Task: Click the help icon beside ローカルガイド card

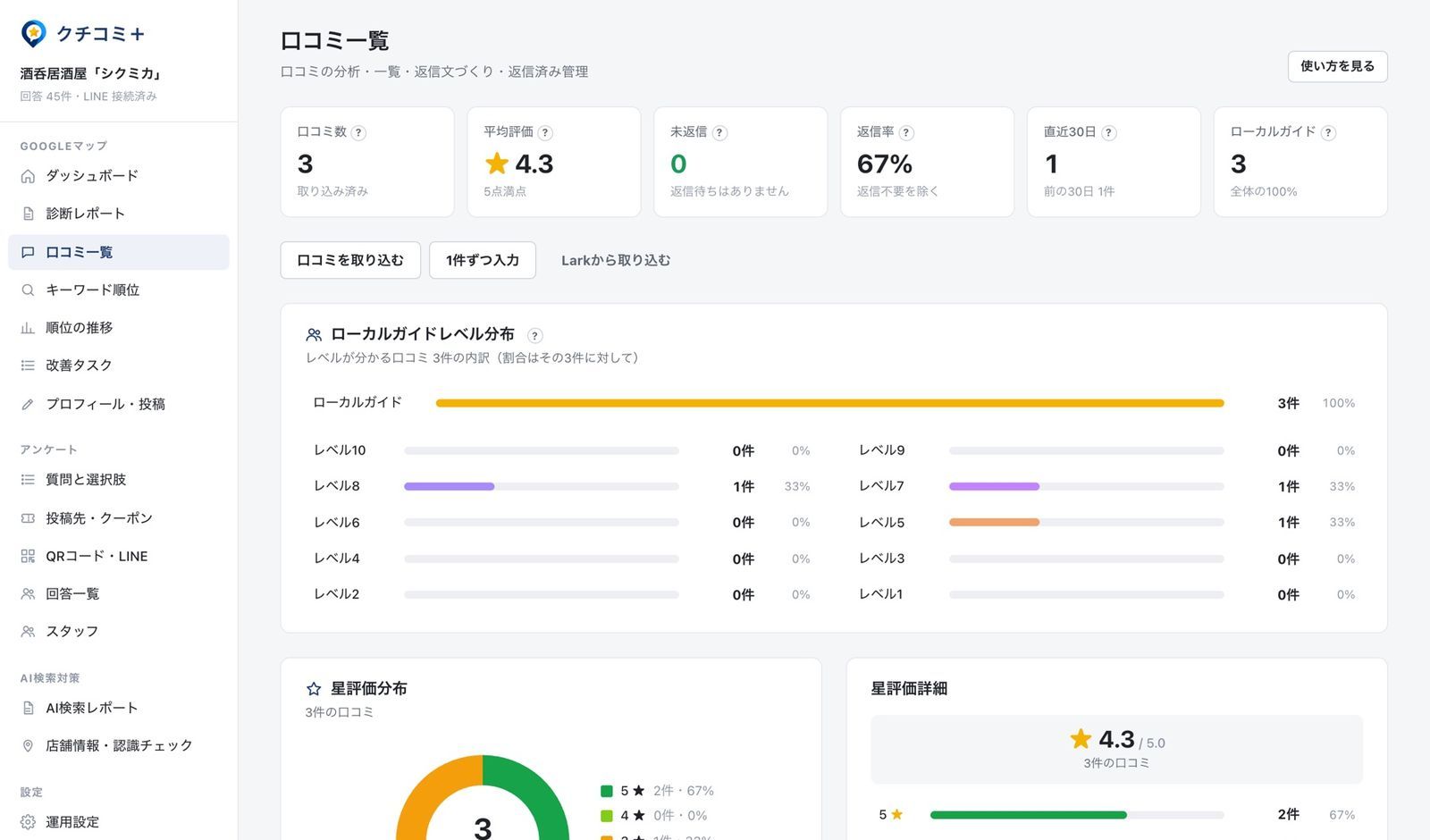Action: [x=1328, y=132]
